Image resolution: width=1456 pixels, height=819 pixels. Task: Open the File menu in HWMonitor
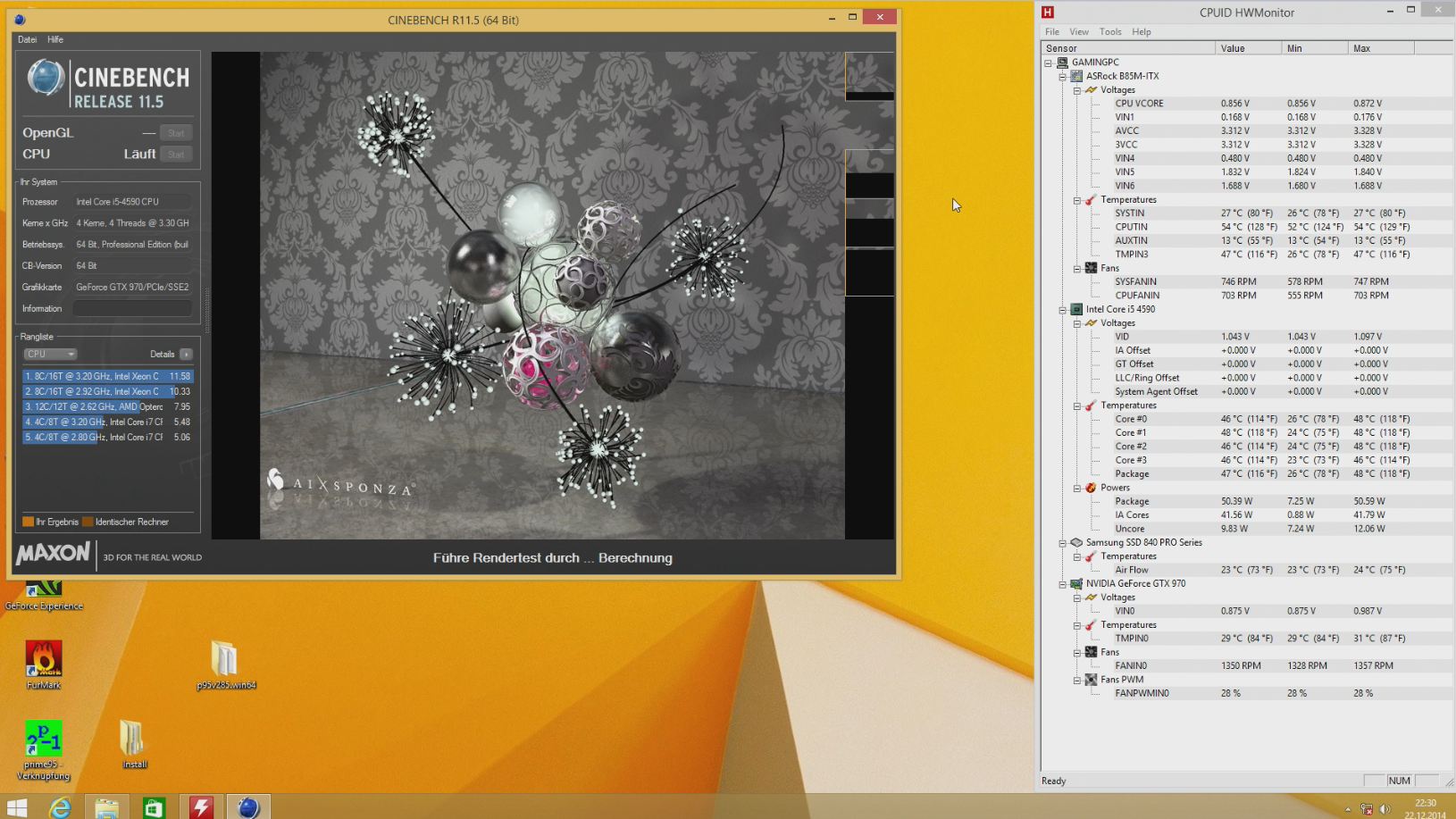[1052, 31]
